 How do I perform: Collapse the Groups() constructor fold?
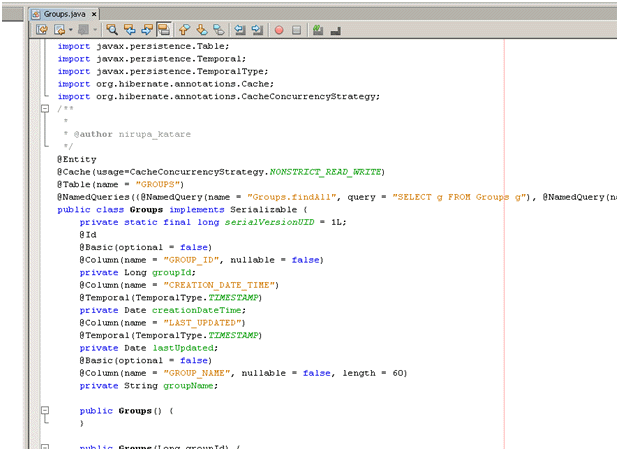[x=45, y=411]
